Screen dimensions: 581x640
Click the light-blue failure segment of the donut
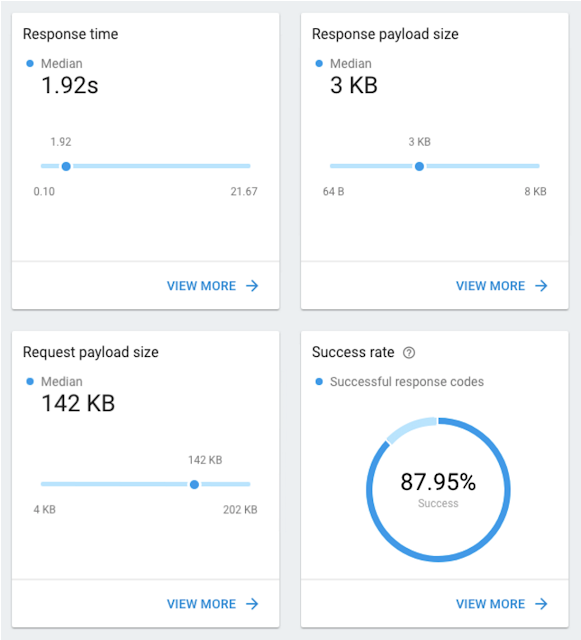click(410, 428)
